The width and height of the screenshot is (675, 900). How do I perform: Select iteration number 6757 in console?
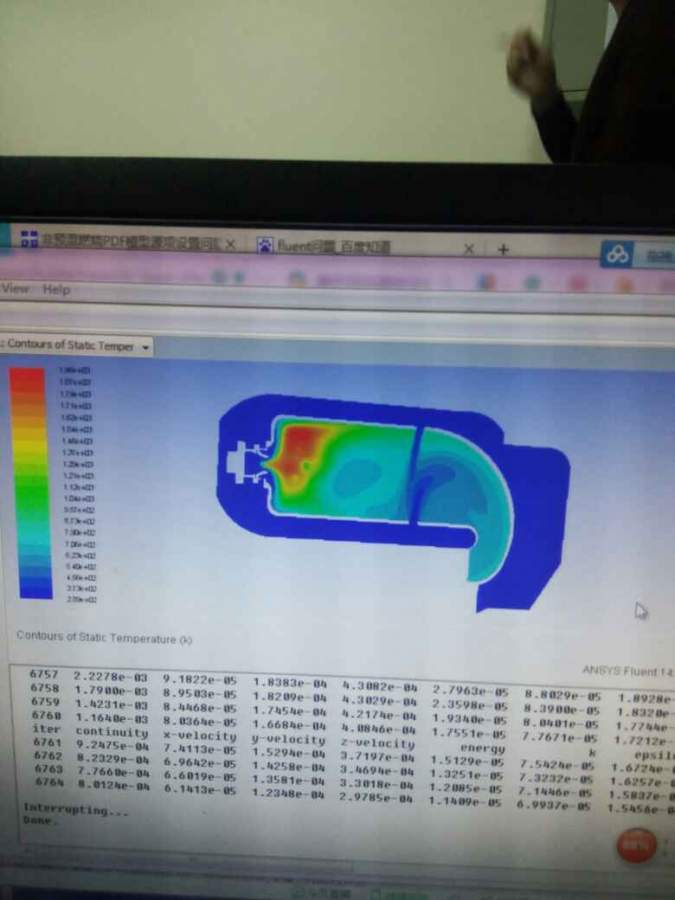coord(44,674)
